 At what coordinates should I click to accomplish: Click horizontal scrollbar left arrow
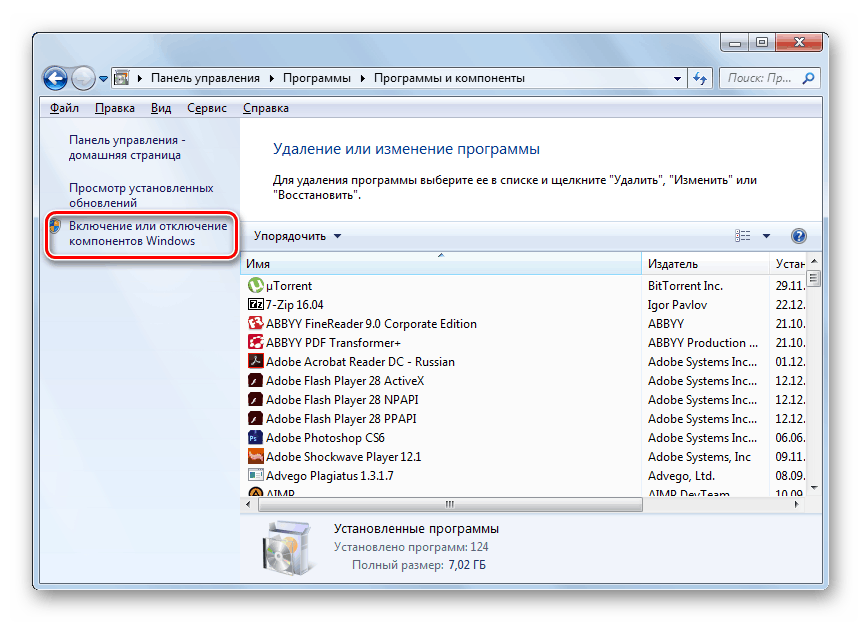tap(248, 504)
